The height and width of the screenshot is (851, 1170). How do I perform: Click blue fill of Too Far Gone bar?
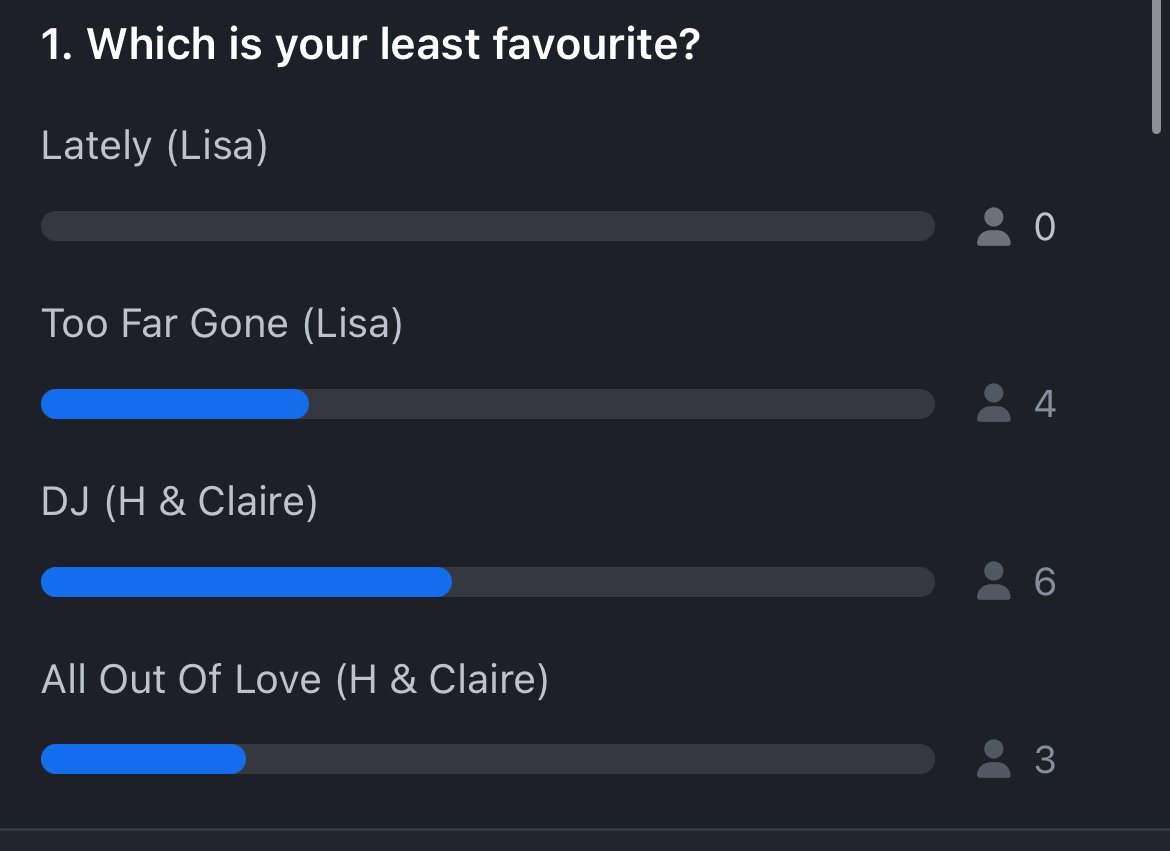click(175, 404)
